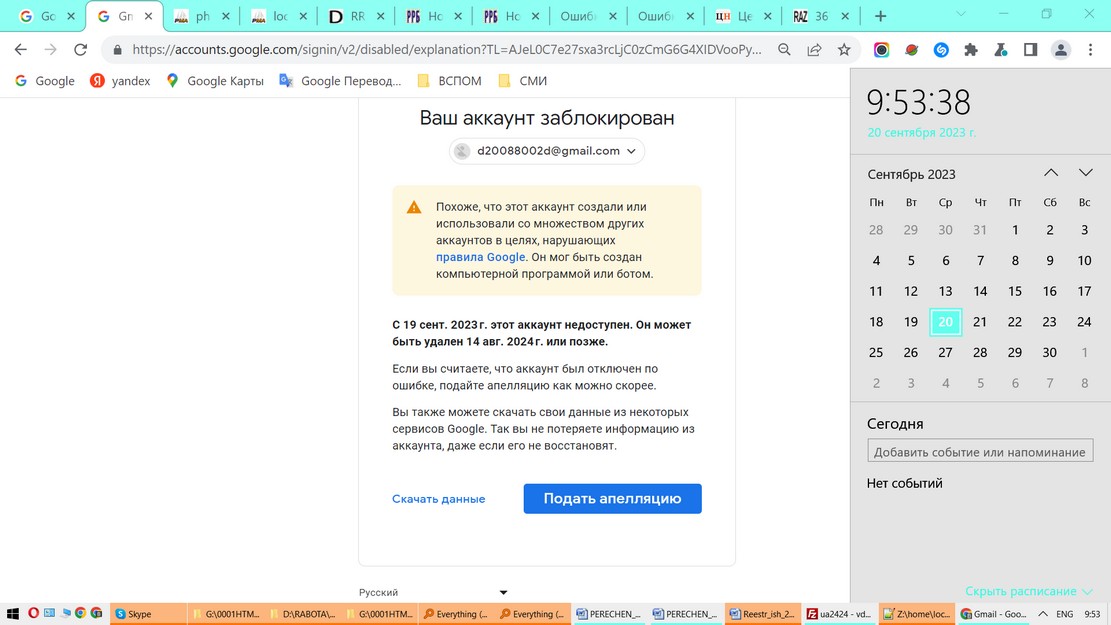The height and width of the screenshot is (625, 1111).
Task: Open Chrome's three-dot menu
Action: coord(1090,50)
